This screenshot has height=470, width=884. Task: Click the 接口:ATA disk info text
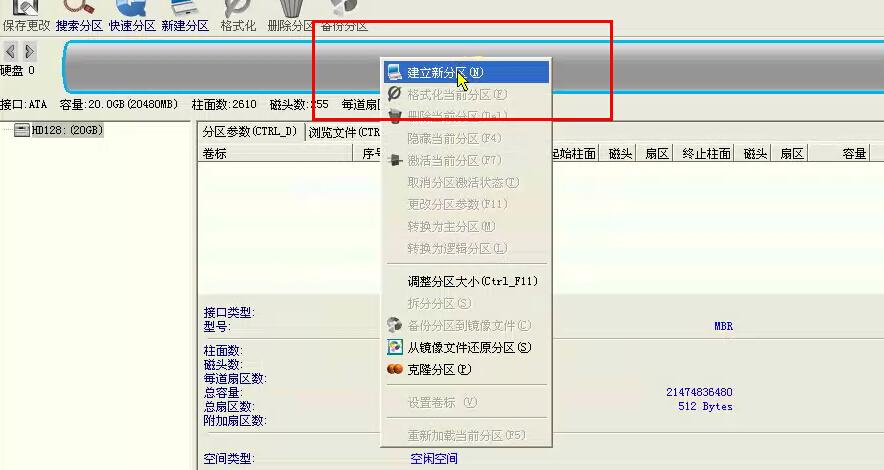click(x=24, y=104)
